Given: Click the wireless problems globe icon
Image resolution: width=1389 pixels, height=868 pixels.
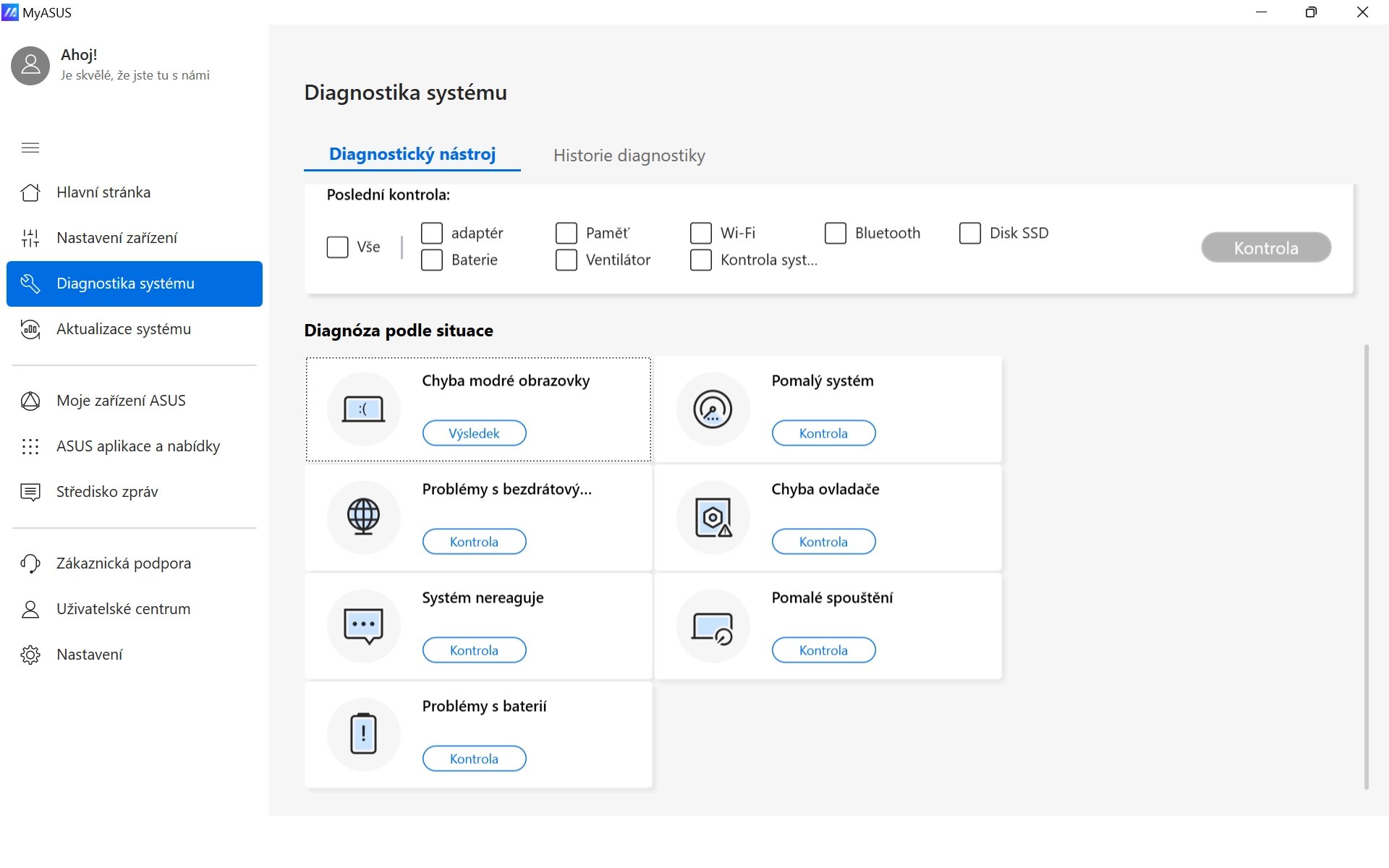Looking at the screenshot, I should pyautogui.click(x=363, y=517).
